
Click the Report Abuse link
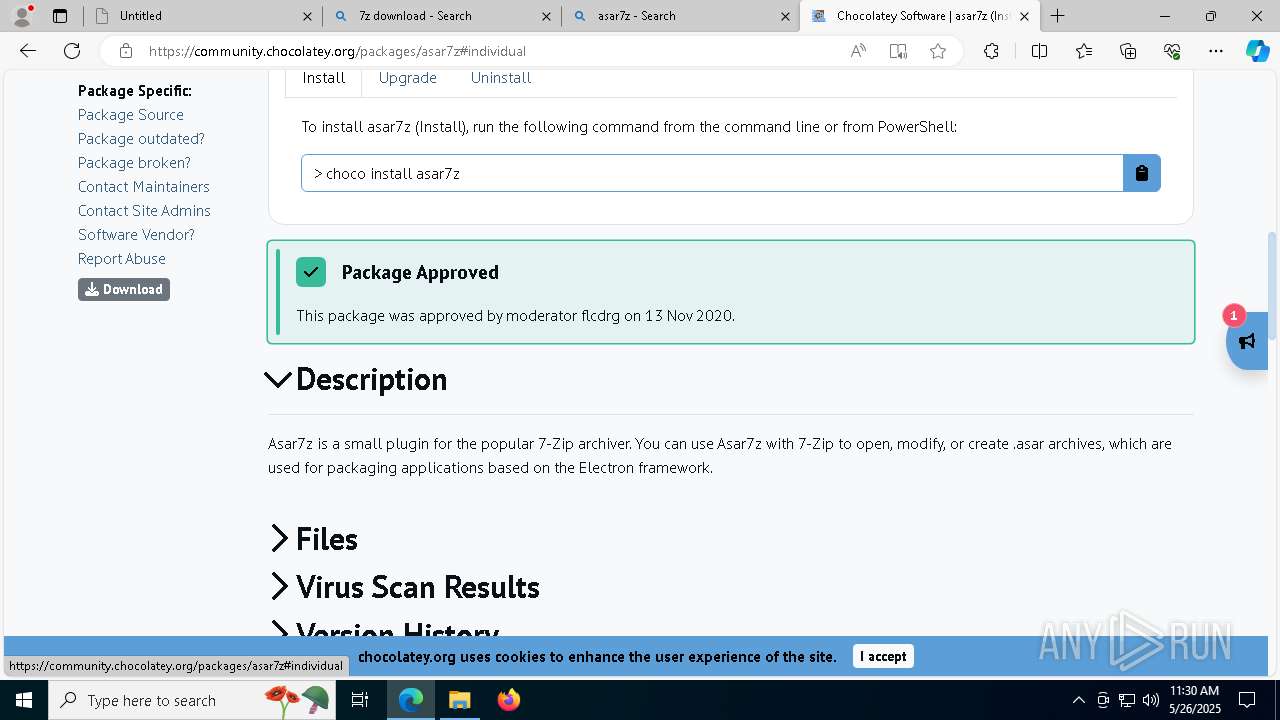click(x=122, y=259)
